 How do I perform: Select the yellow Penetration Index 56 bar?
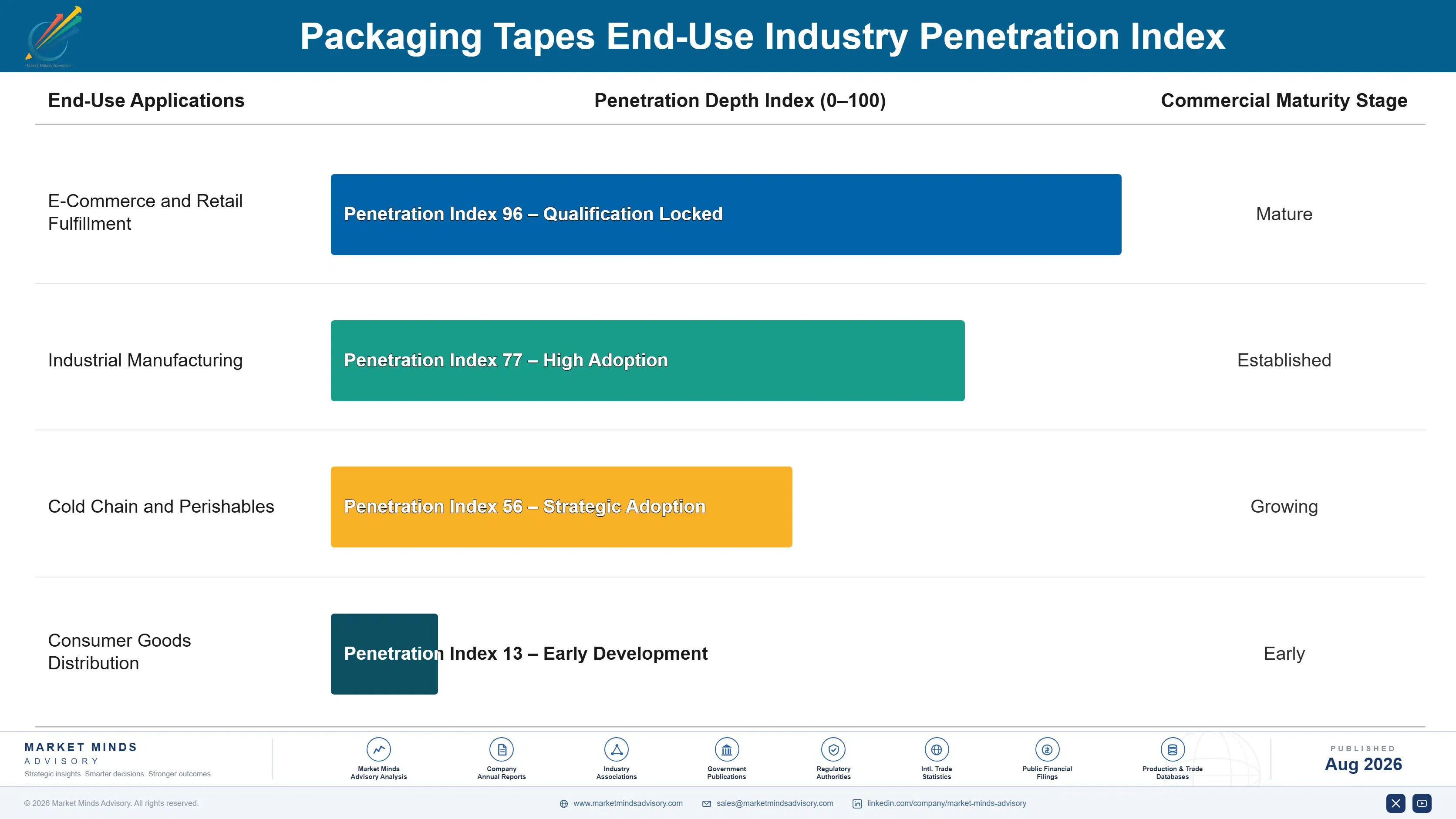tap(561, 507)
